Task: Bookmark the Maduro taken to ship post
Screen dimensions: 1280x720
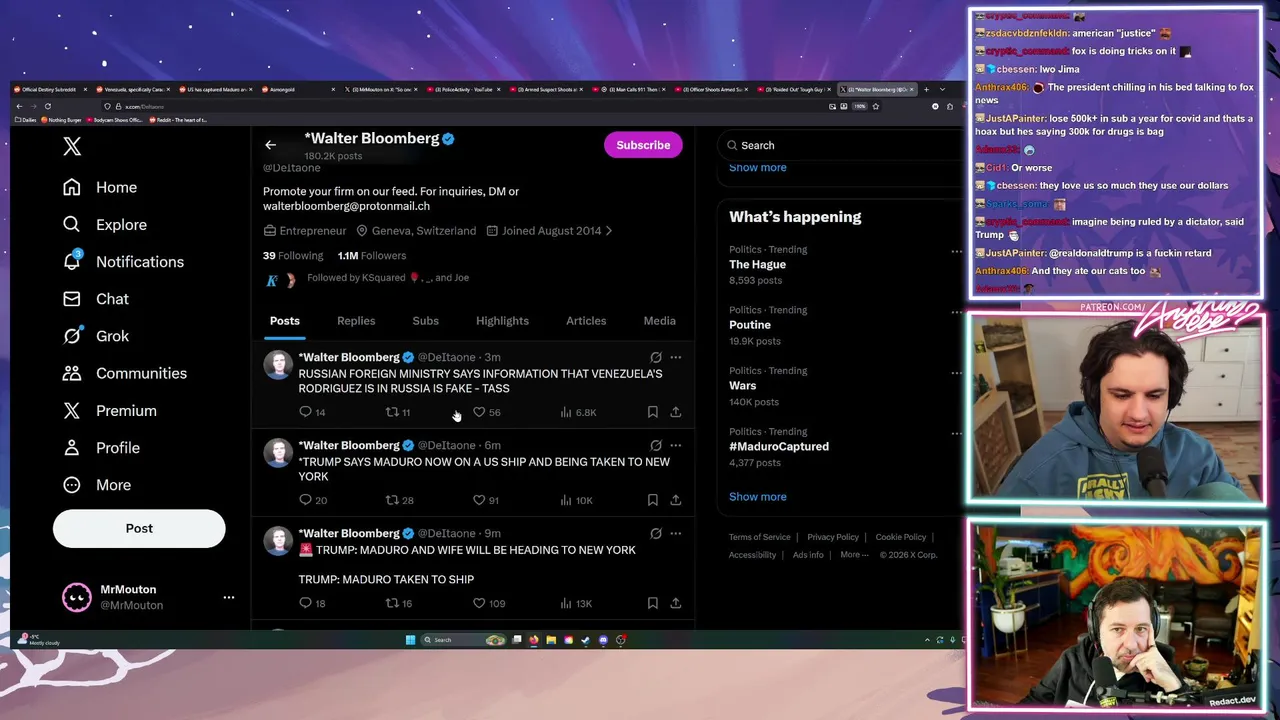Action: pos(653,603)
